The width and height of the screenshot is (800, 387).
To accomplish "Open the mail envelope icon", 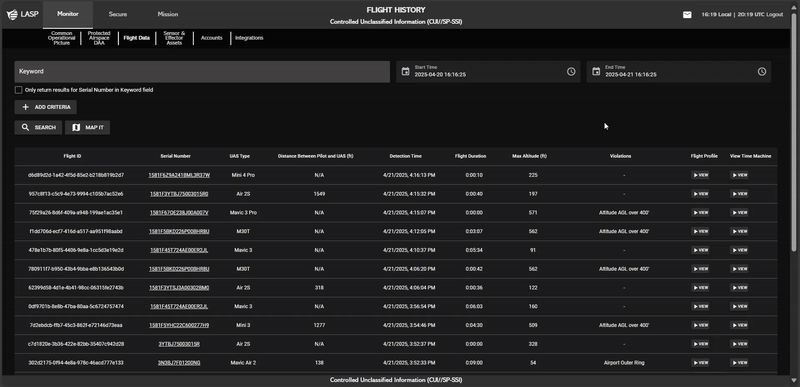I will pyautogui.click(x=687, y=15).
